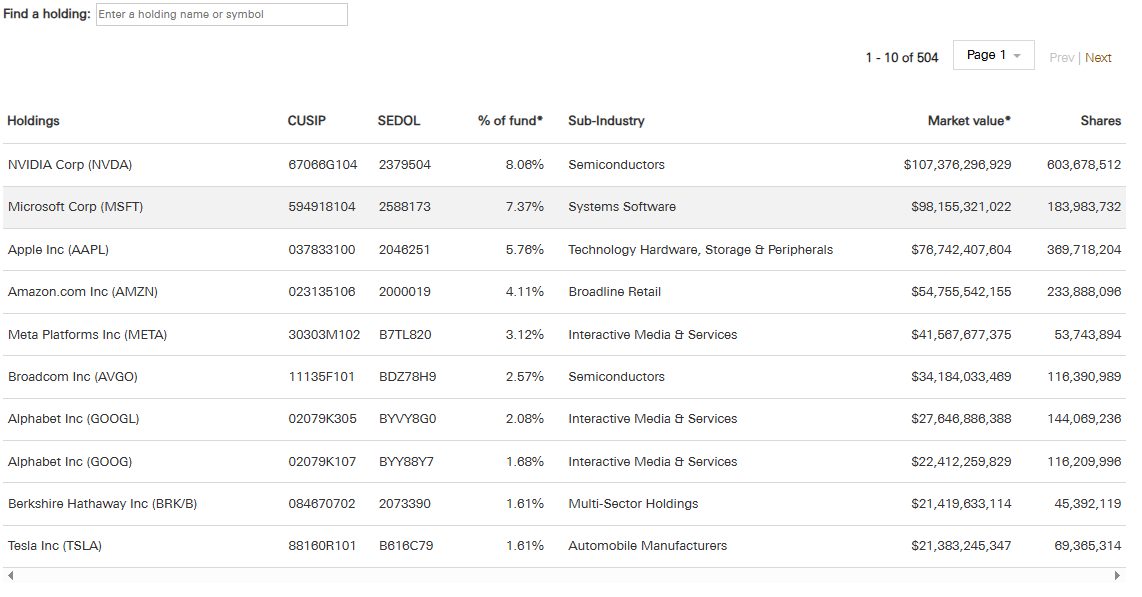
Task: Click Microsoft fund percentage 7.37%
Action: 524,207
